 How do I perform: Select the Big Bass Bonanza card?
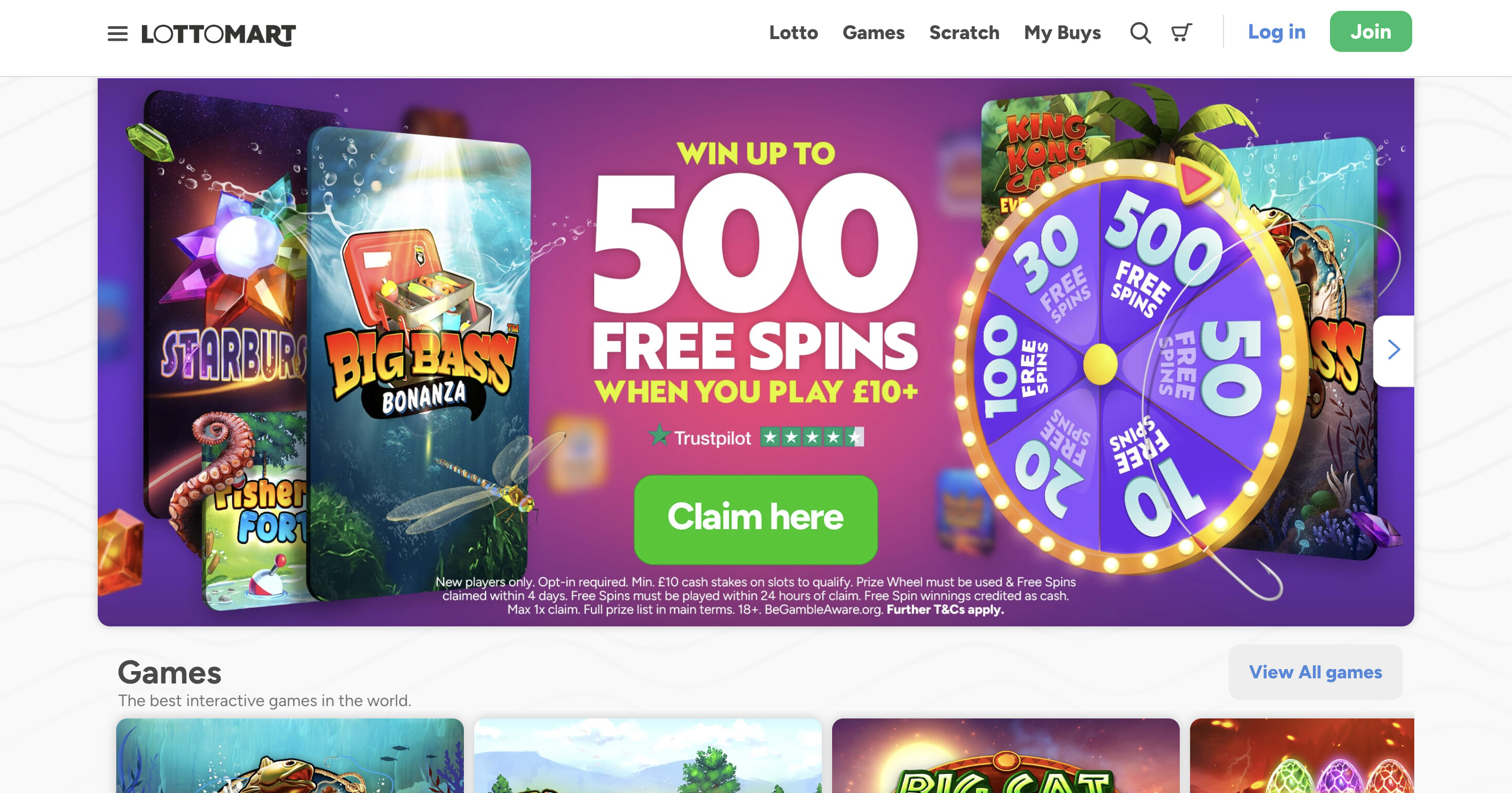(x=419, y=364)
